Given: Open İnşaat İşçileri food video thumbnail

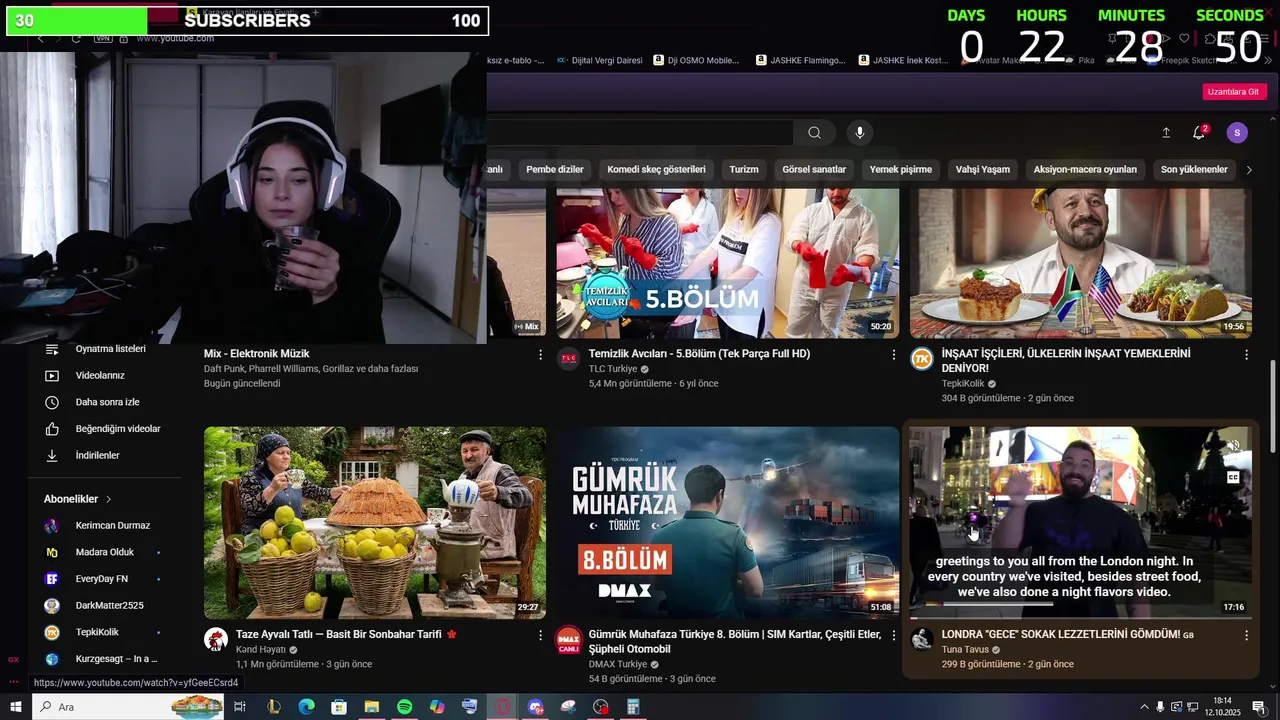Looking at the screenshot, I should pyautogui.click(x=1080, y=263).
